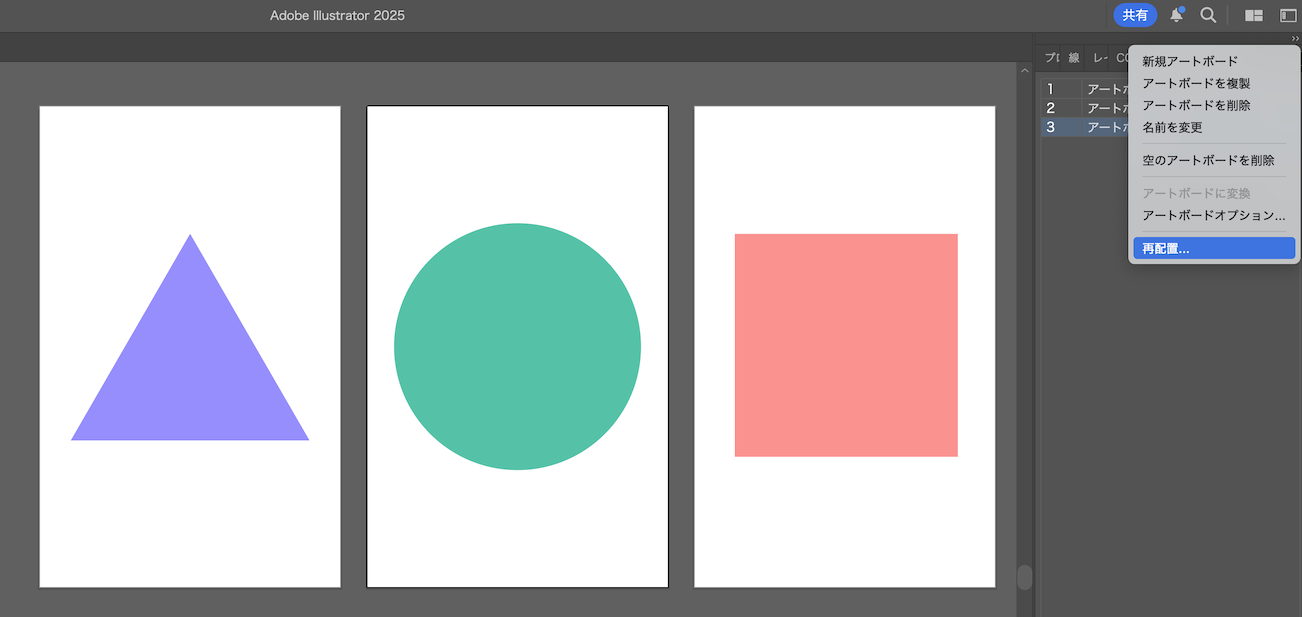Click the green circle on the canvas

tap(517, 346)
